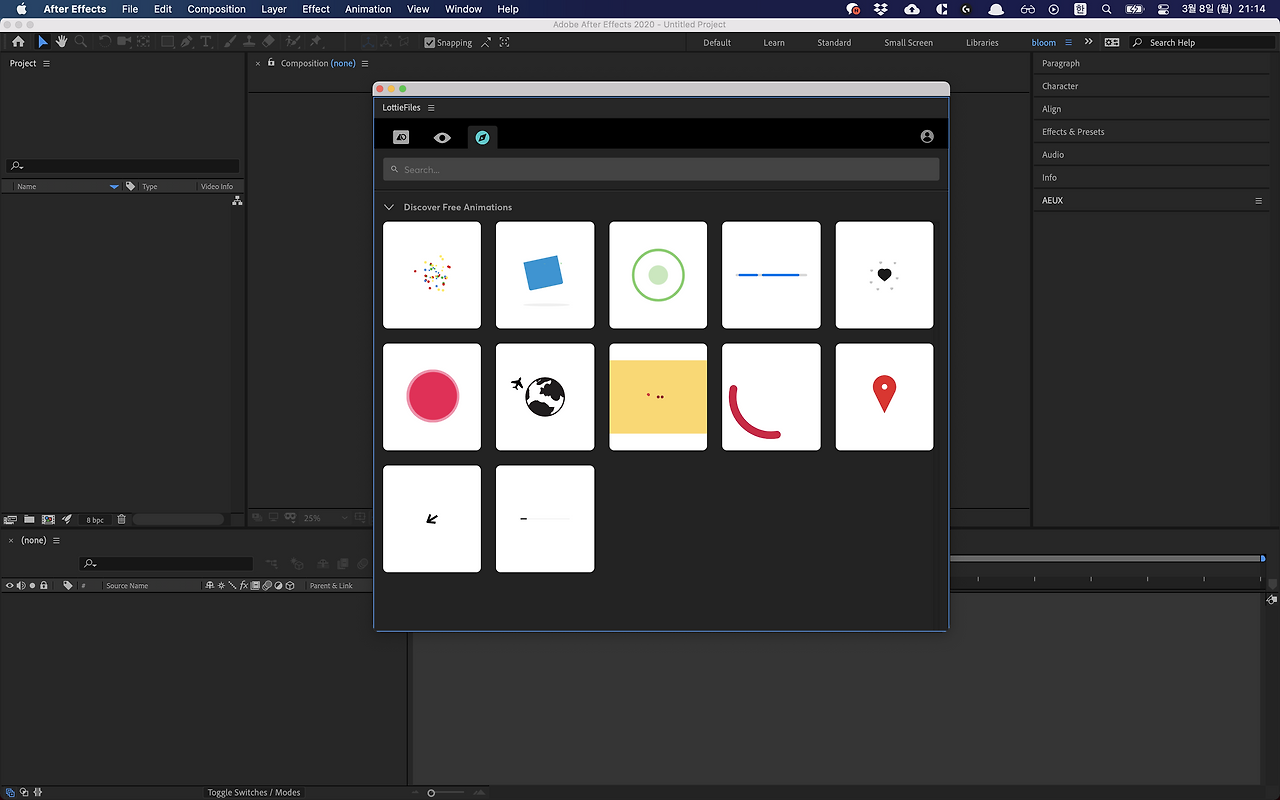Create new folder in Project panel
This screenshot has width=1280, height=800.
pos(29,519)
